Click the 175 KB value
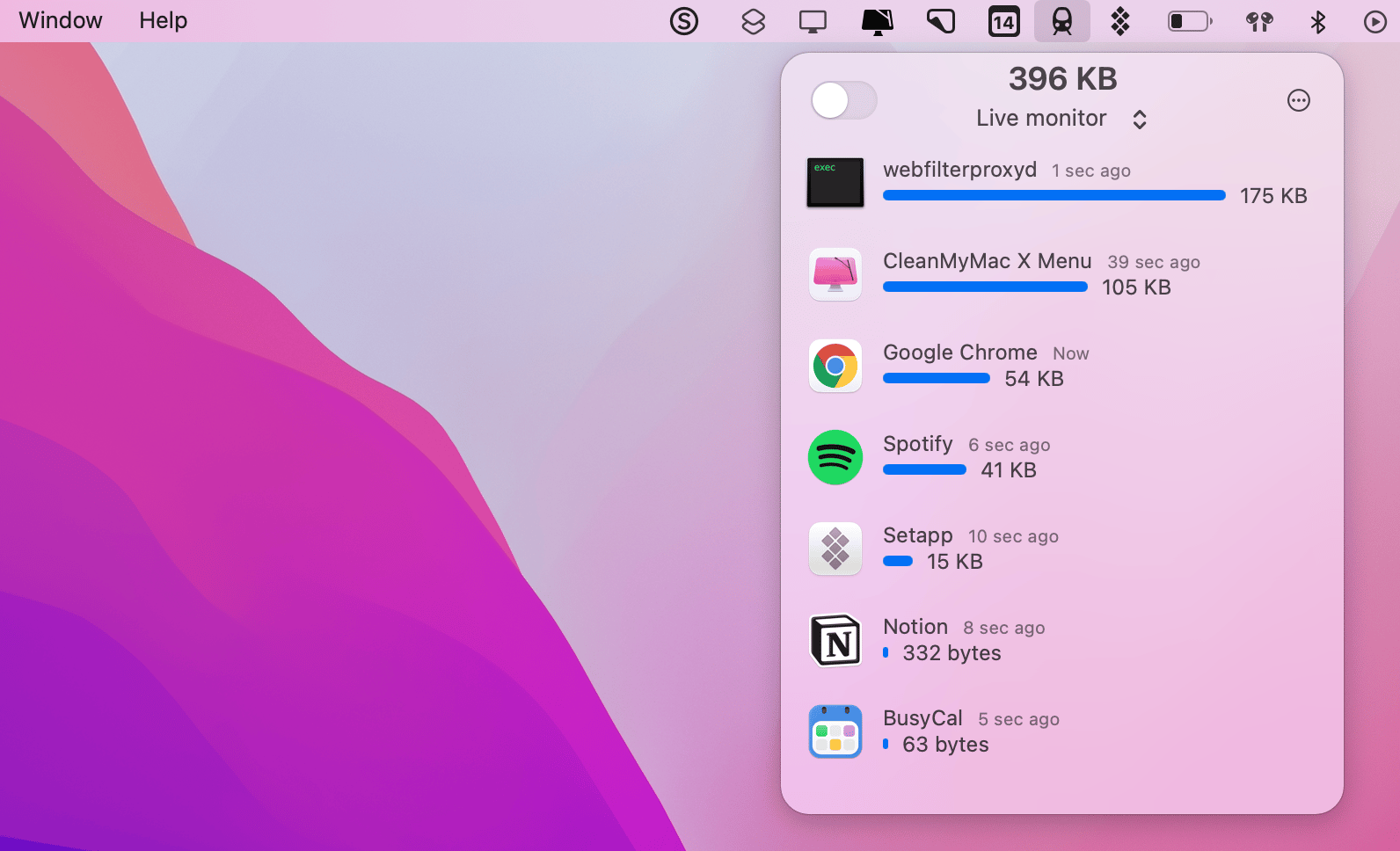 [x=1273, y=196]
